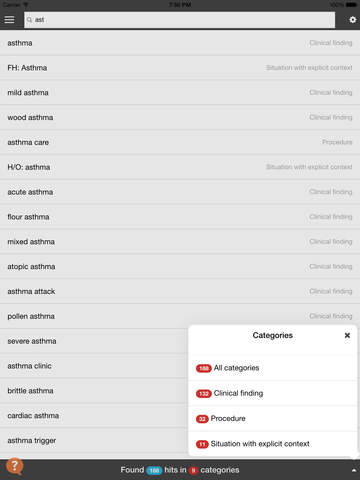Open settings via gear icon

pos(352,20)
